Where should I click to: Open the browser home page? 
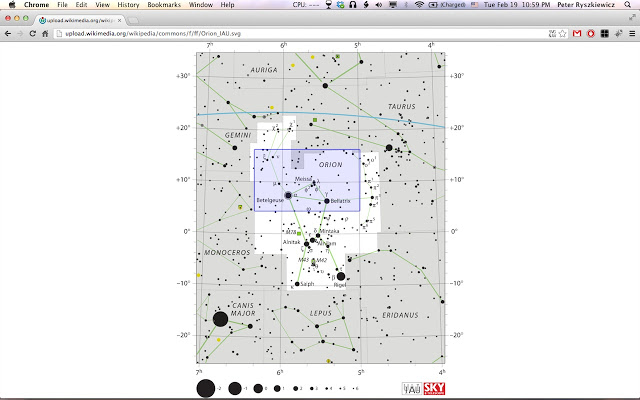point(45,33)
